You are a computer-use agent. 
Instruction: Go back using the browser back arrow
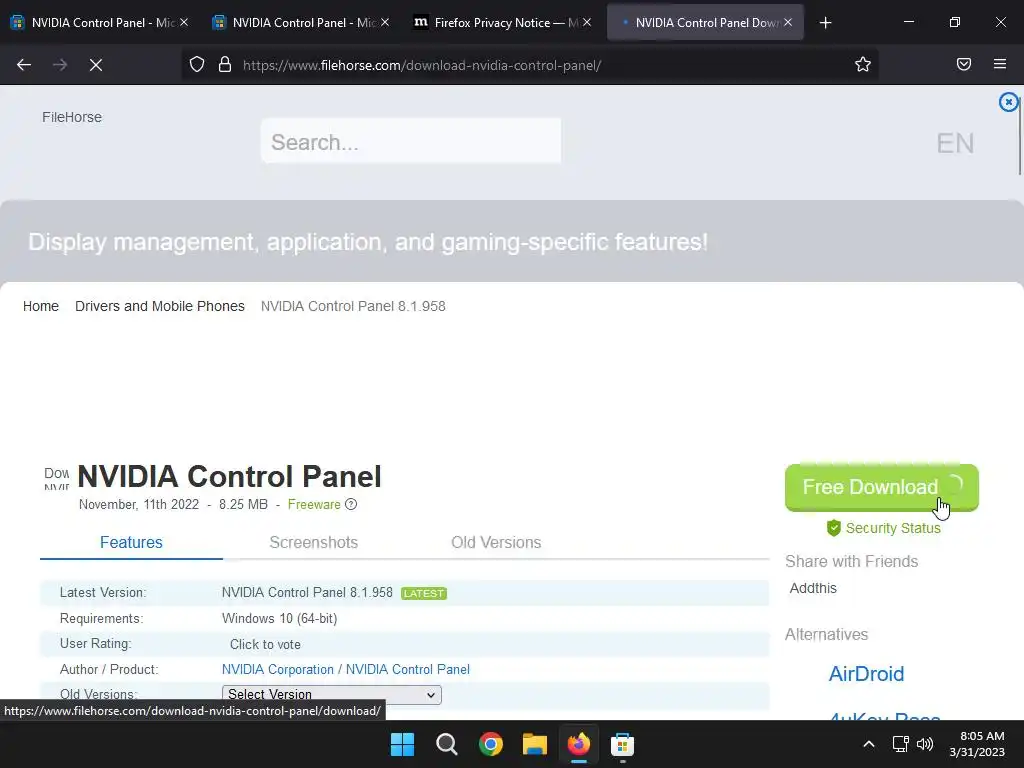pos(24,65)
